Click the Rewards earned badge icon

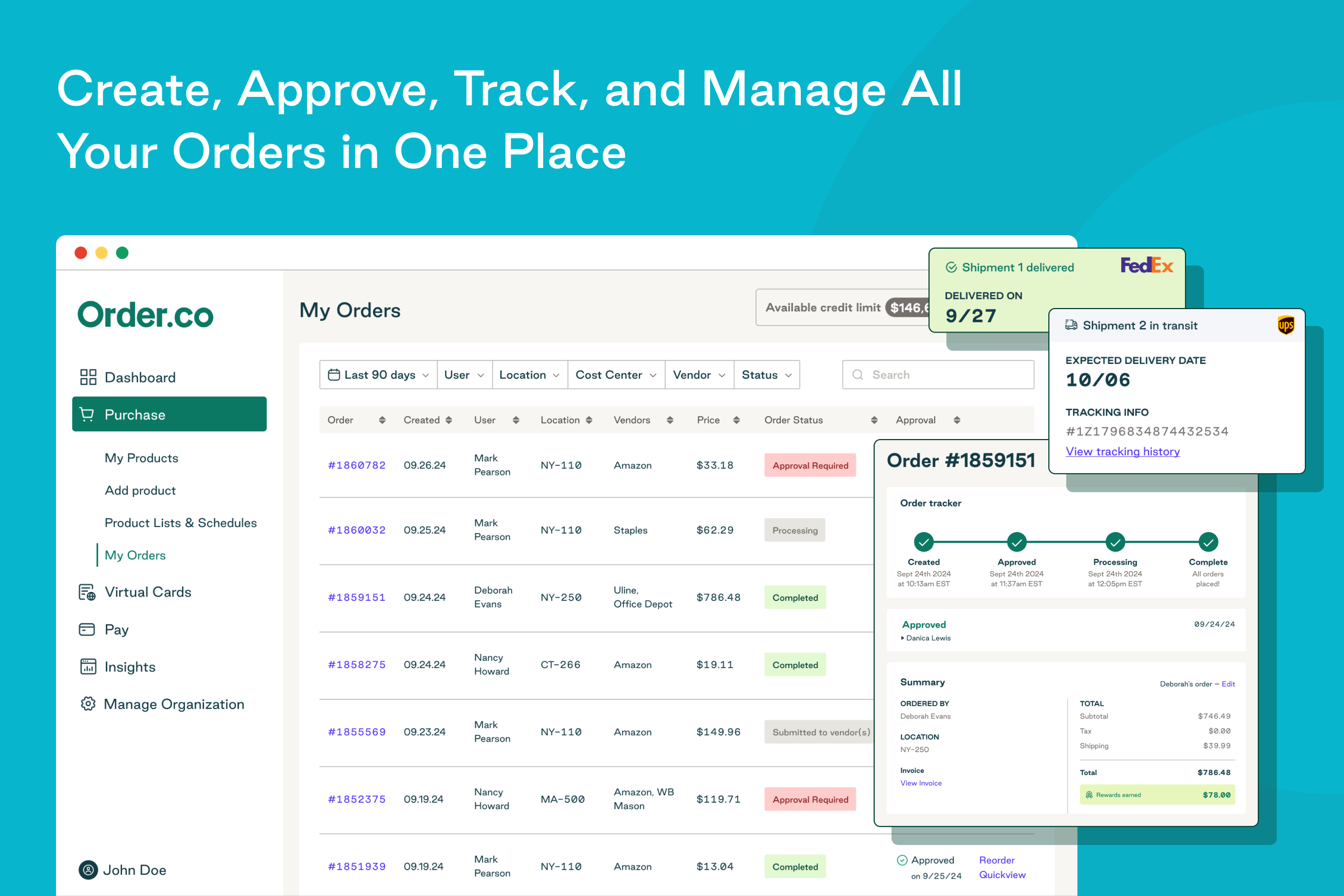[x=1089, y=795]
